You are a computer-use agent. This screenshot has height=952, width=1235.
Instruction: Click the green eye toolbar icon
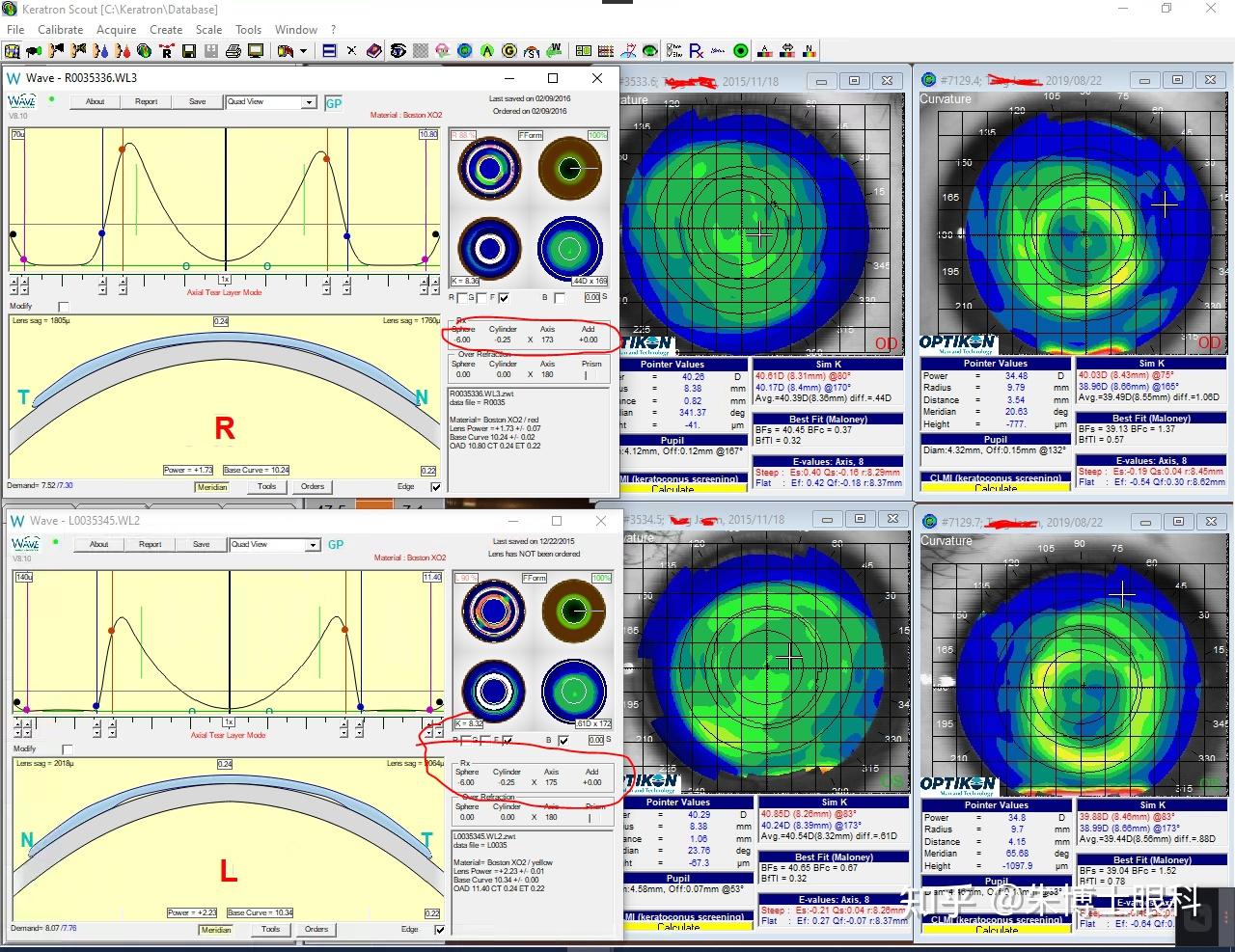tap(650, 51)
